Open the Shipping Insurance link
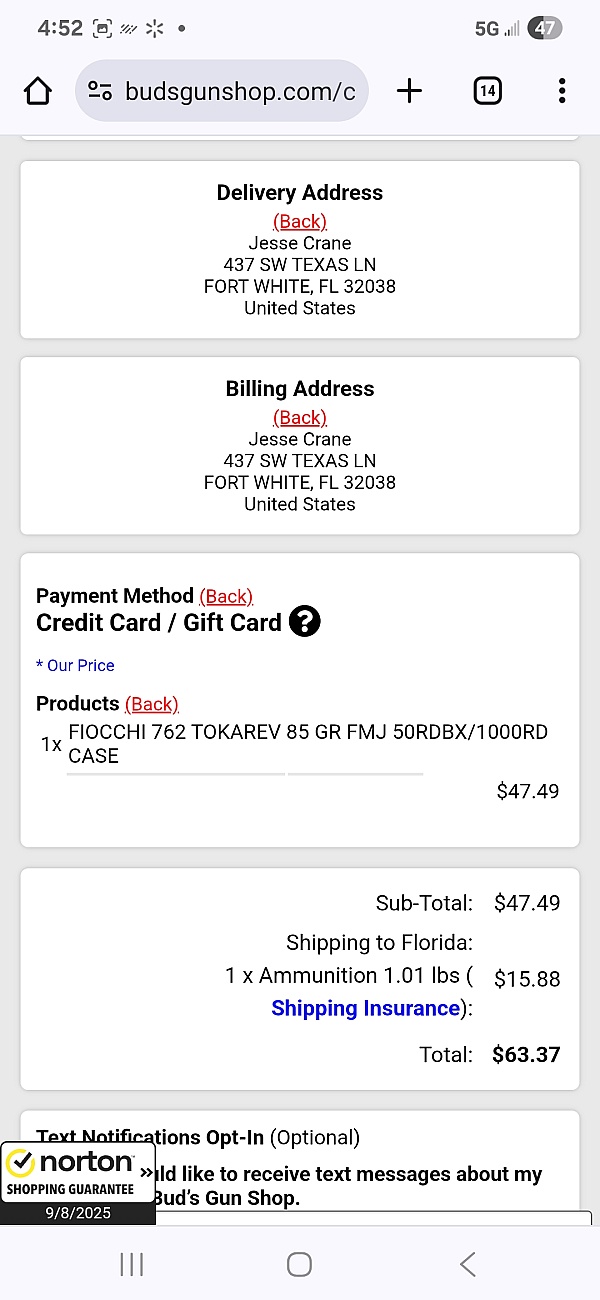Viewport: 600px width, 1300px height. point(365,1008)
